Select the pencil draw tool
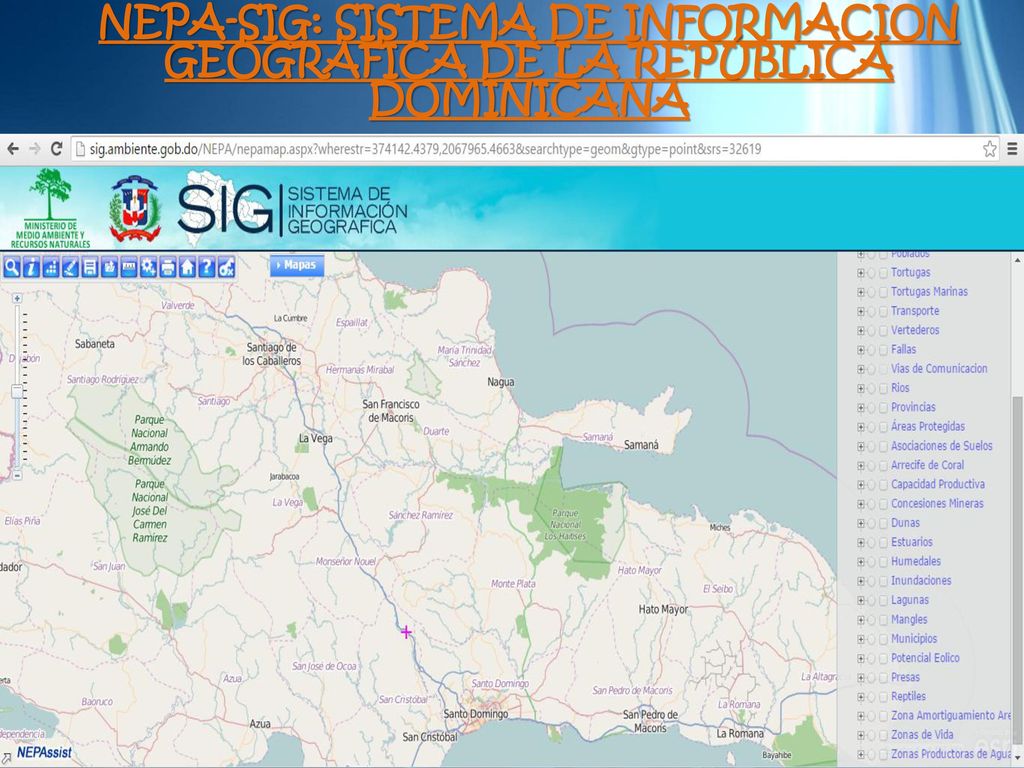Viewport: 1024px width, 768px height. (x=71, y=267)
